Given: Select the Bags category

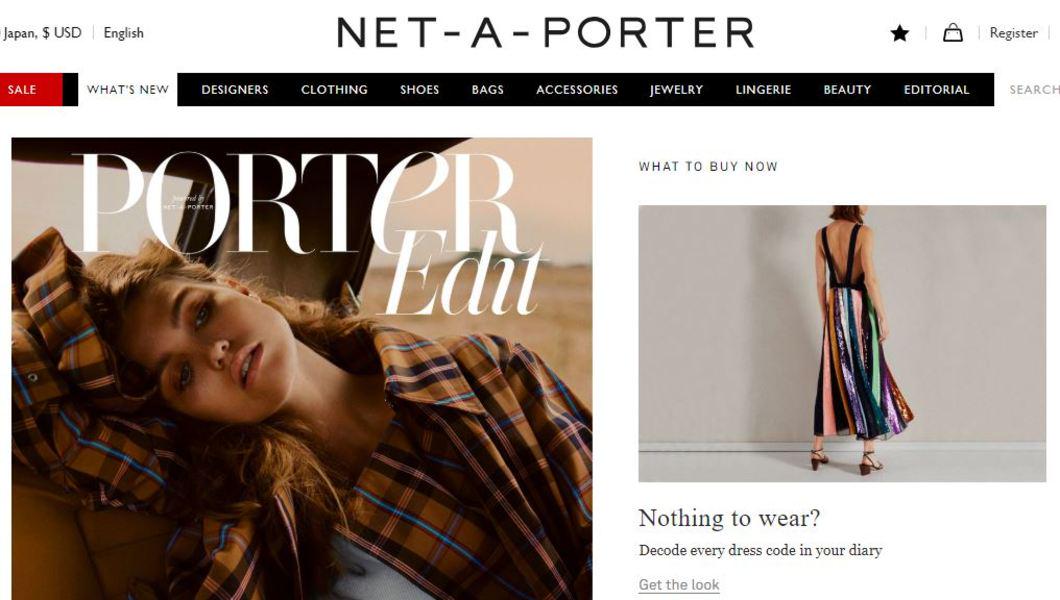Looking at the screenshot, I should pyautogui.click(x=487, y=90).
